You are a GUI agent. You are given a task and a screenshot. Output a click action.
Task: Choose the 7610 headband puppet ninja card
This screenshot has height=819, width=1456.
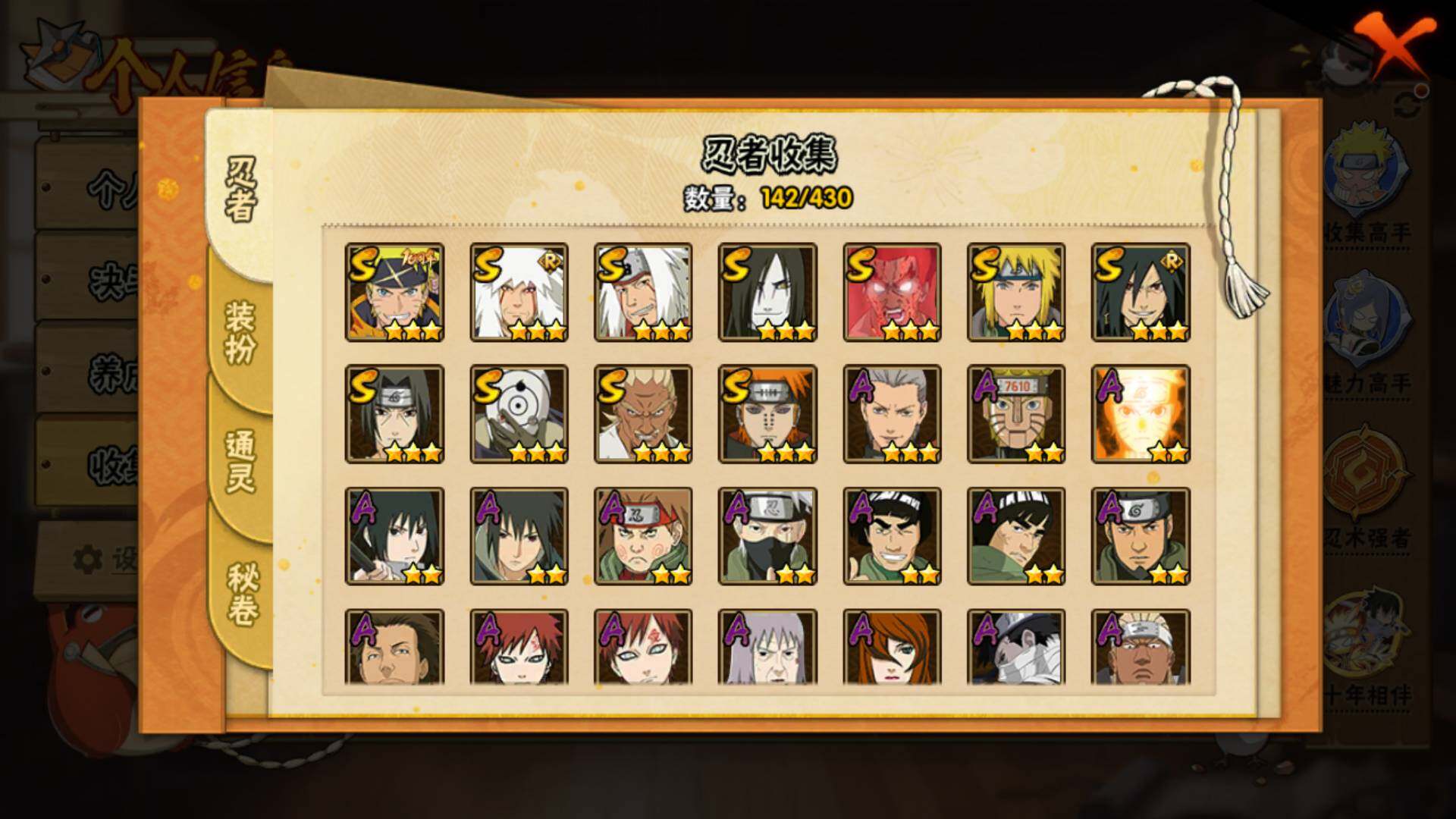pos(1016,414)
